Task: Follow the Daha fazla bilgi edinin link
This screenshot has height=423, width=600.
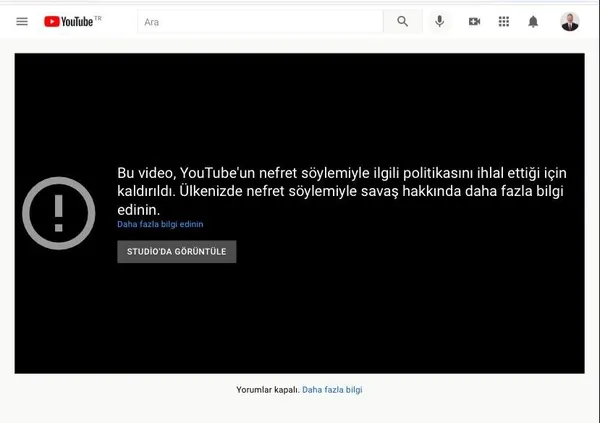Action: [x=160, y=224]
